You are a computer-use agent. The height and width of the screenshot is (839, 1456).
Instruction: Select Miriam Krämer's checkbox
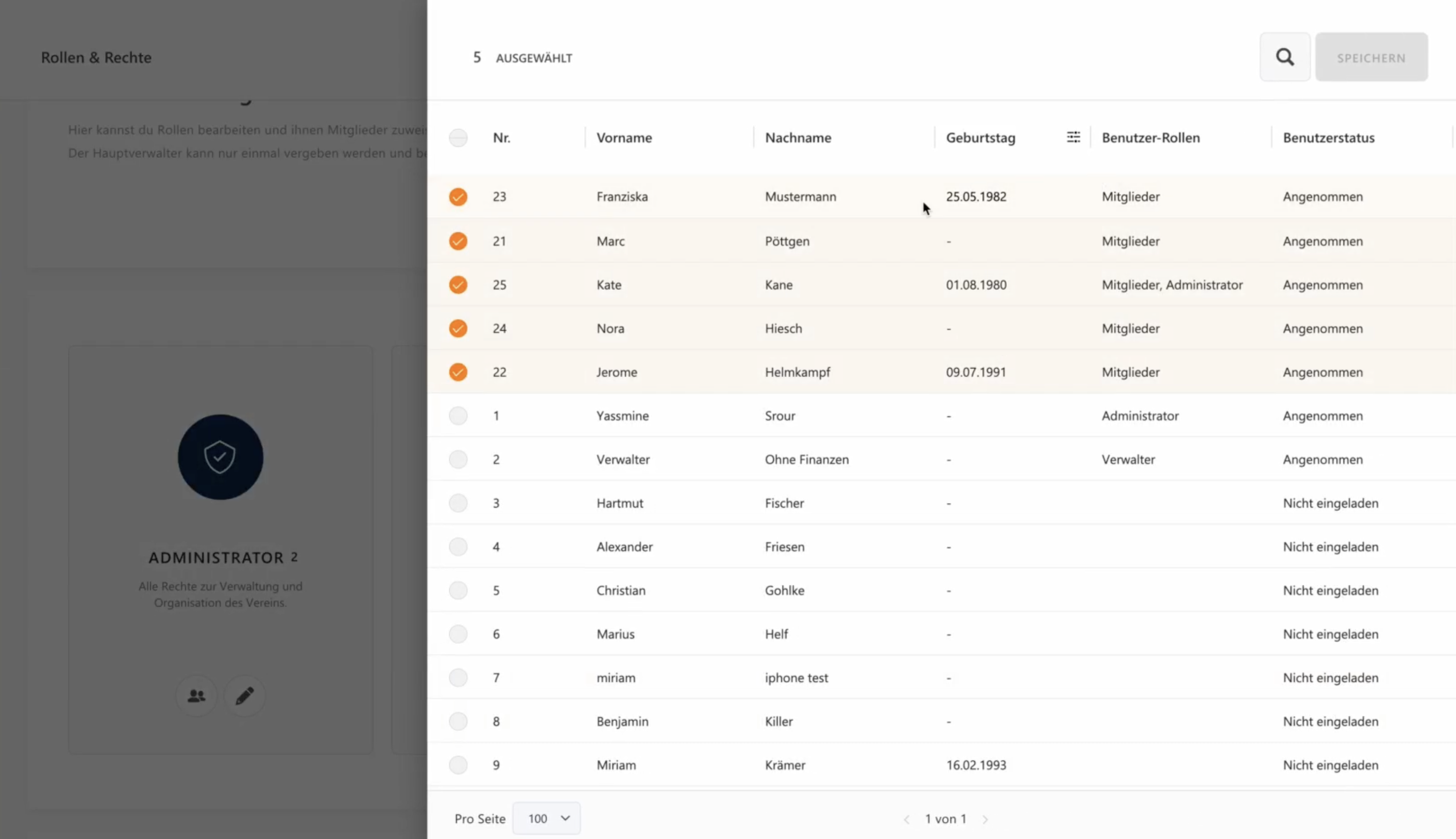458,765
